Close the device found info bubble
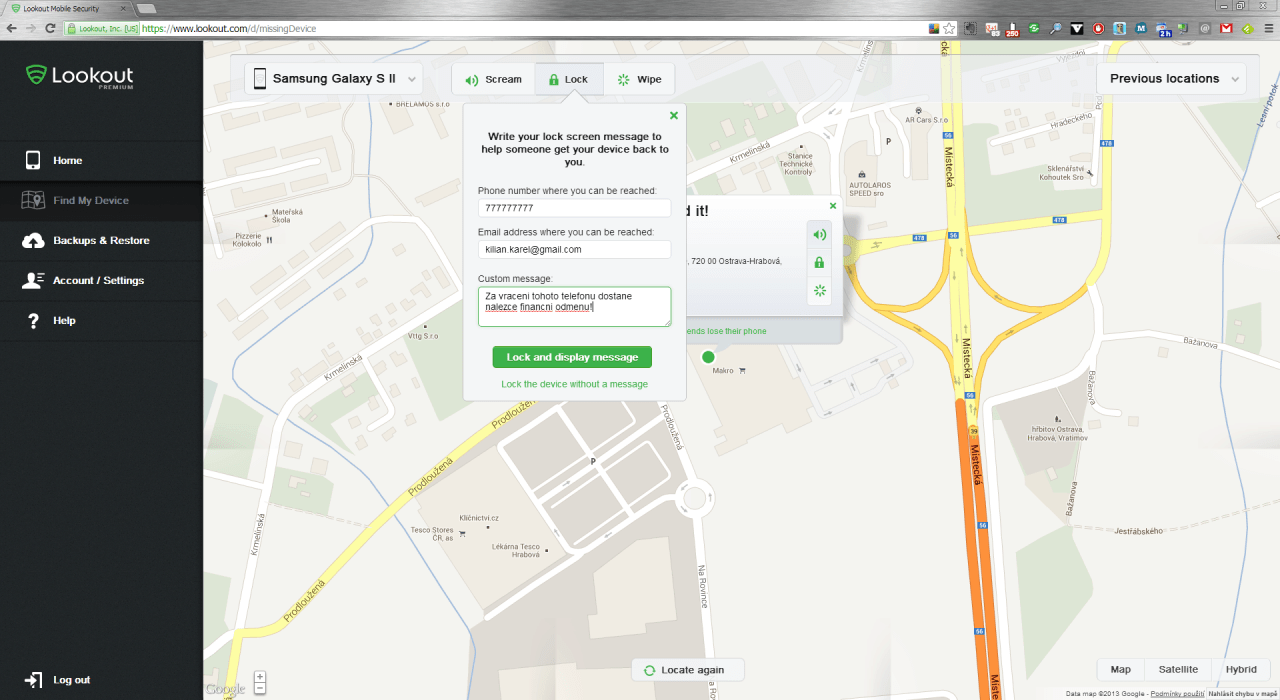Screen dimensions: 1280x700 click(x=832, y=206)
